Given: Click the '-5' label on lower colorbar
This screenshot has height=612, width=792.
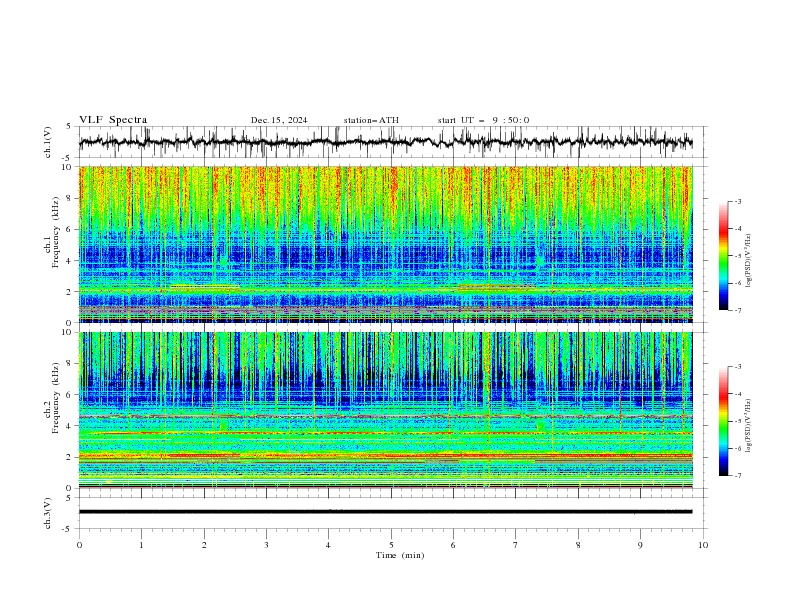Looking at the screenshot, I should pos(738,421).
